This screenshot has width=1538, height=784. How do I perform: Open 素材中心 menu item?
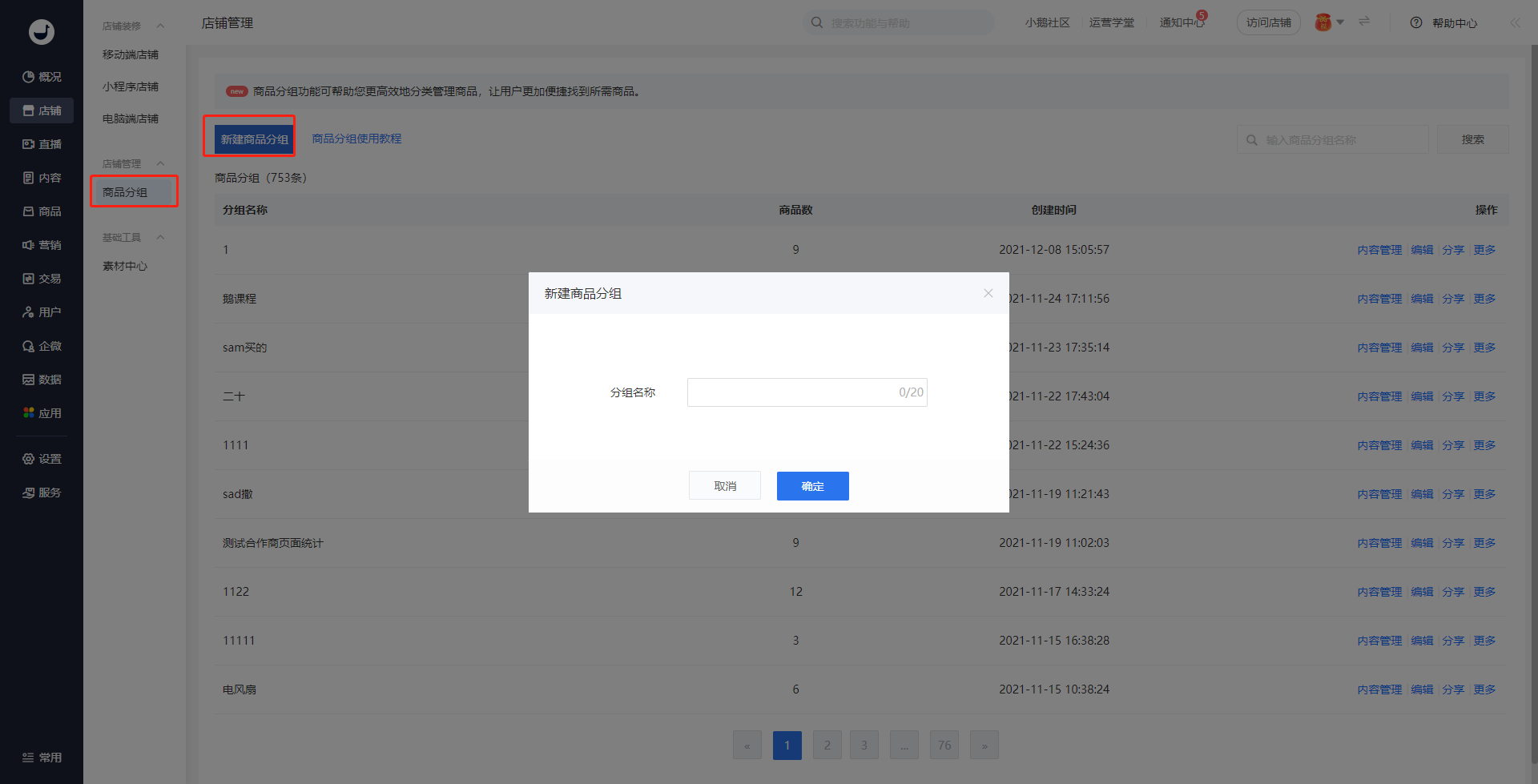pos(125,266)
